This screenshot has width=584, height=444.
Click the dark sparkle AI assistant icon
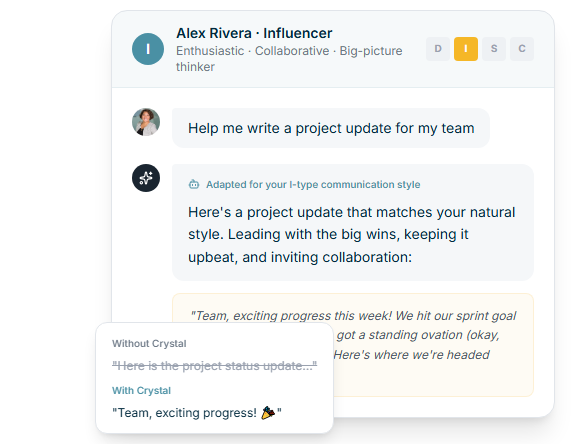(146, 178)
